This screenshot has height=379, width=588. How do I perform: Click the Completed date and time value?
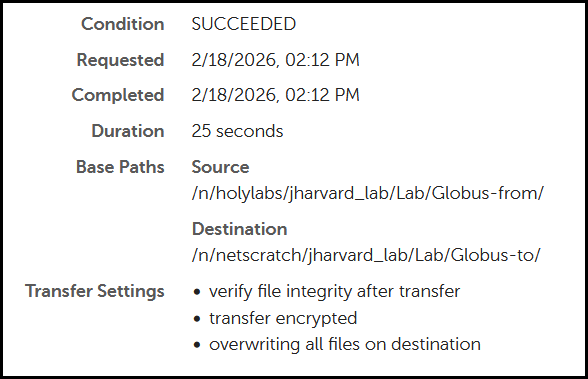coord(276,95)
